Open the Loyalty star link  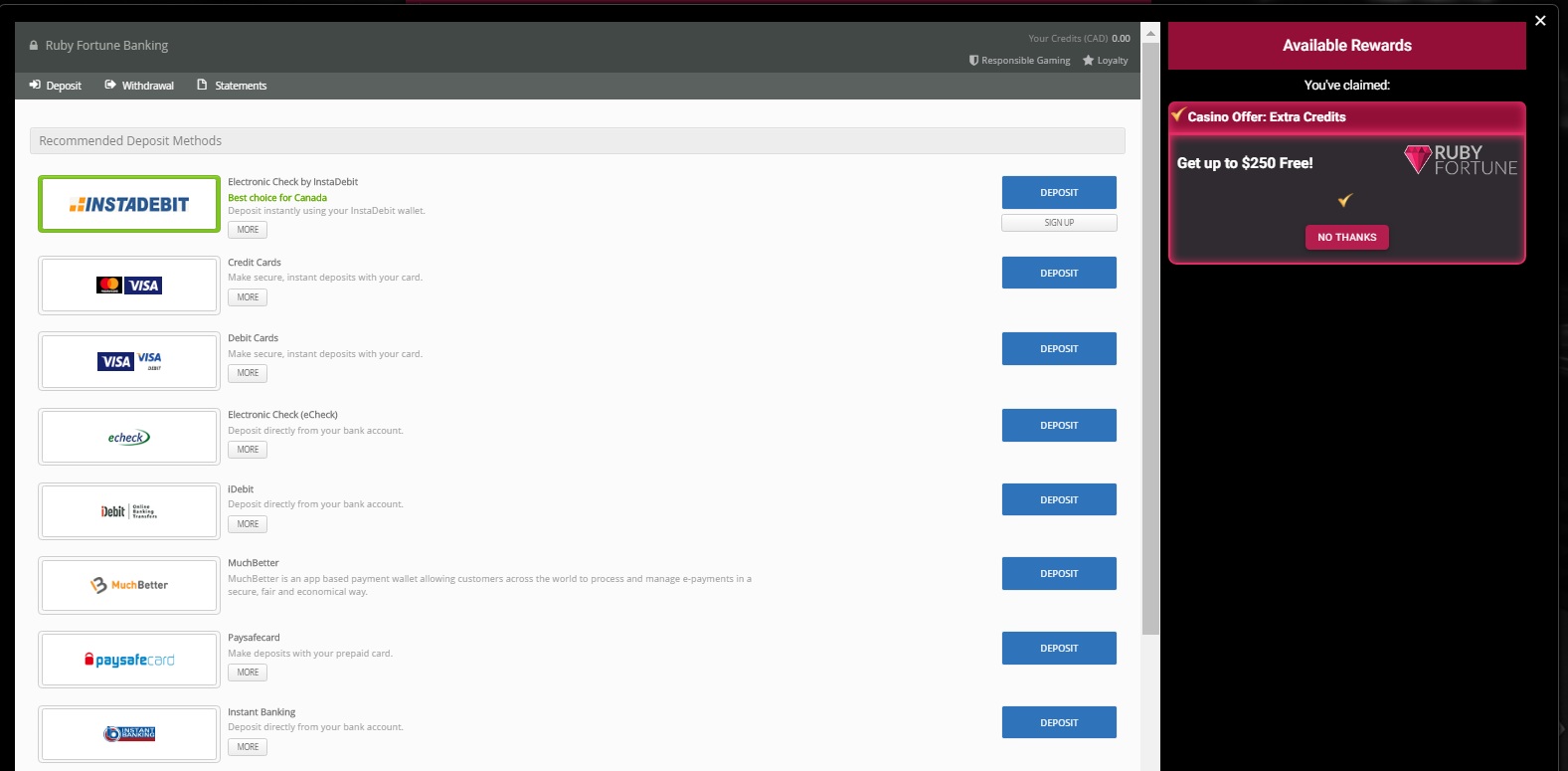pyautogui.click(x=1106, y=61)
